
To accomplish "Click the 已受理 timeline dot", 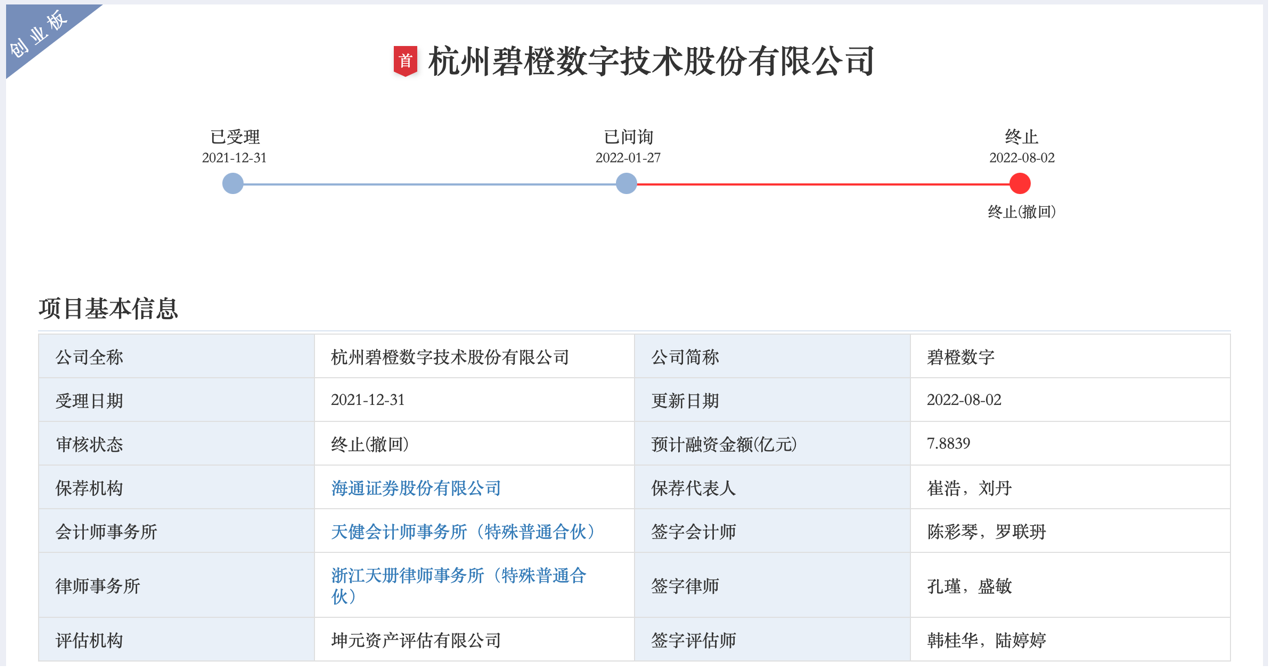I will point(233,183).
